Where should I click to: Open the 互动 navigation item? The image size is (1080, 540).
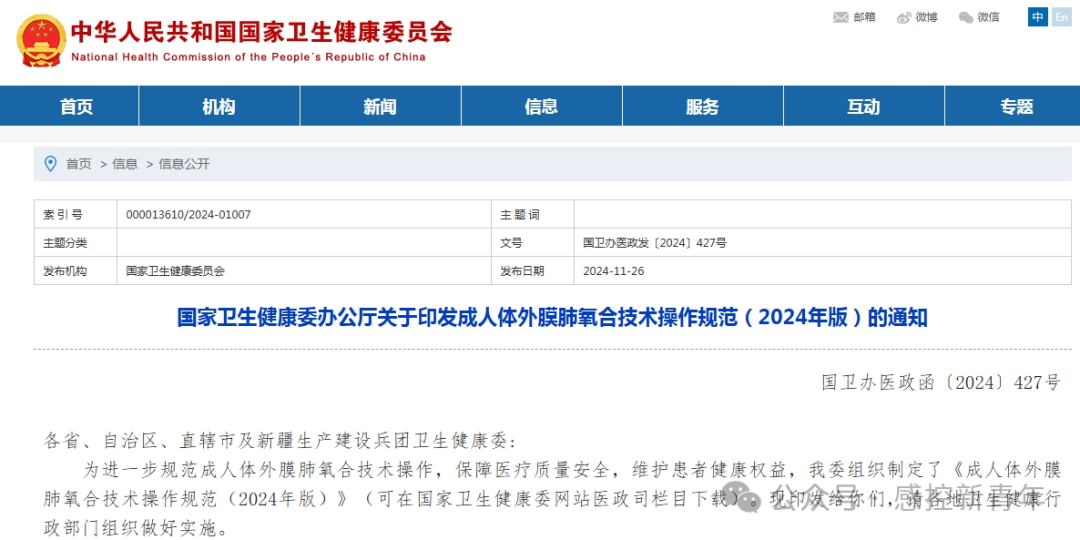[863, 107]
